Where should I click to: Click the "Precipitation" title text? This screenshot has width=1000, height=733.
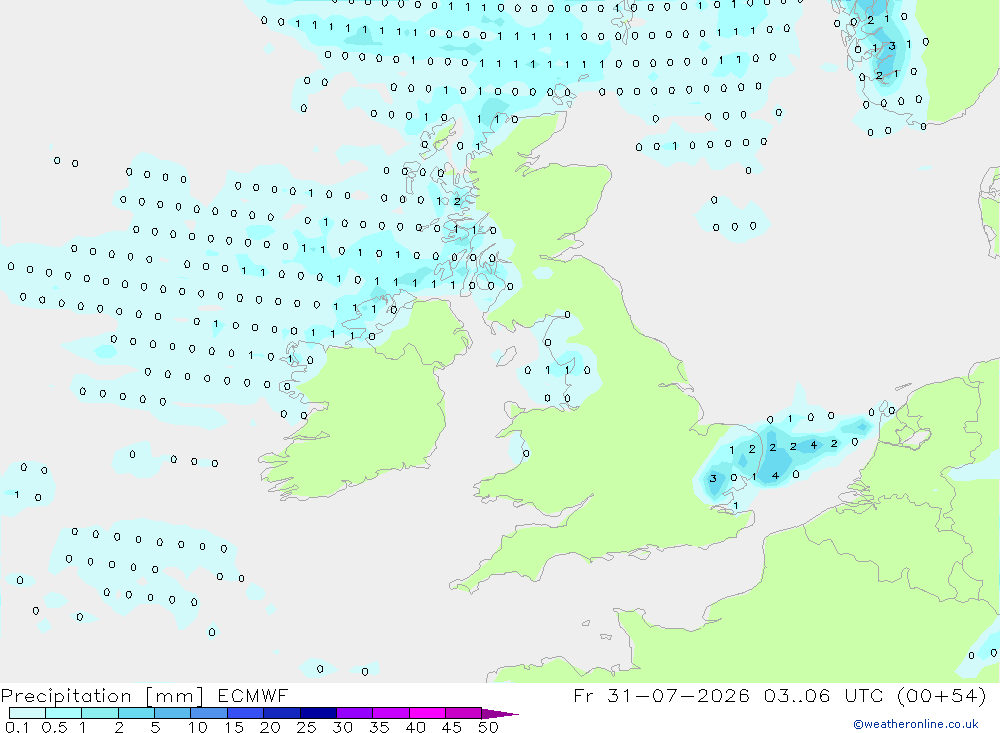click(66, 696)
